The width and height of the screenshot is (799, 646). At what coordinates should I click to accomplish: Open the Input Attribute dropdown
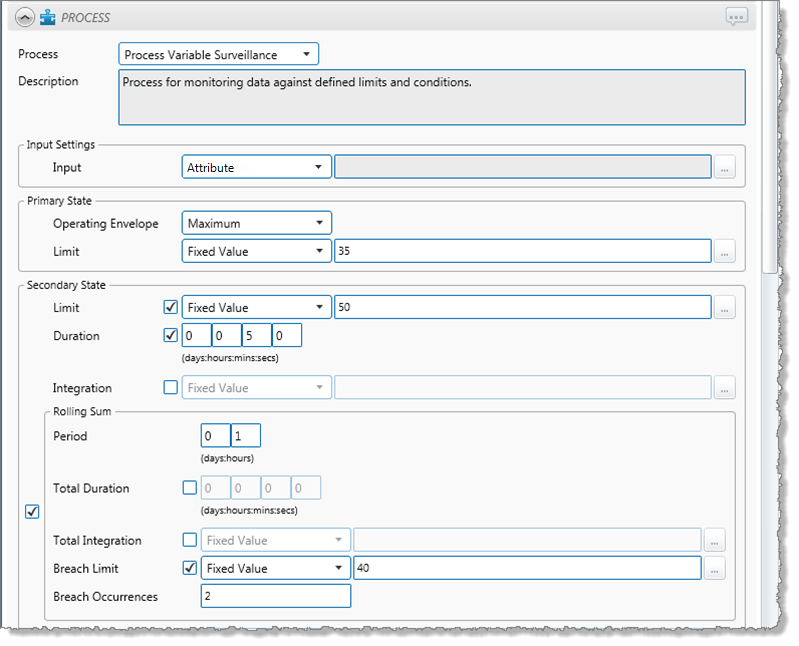pyautogui.click(x=256, y=168)
